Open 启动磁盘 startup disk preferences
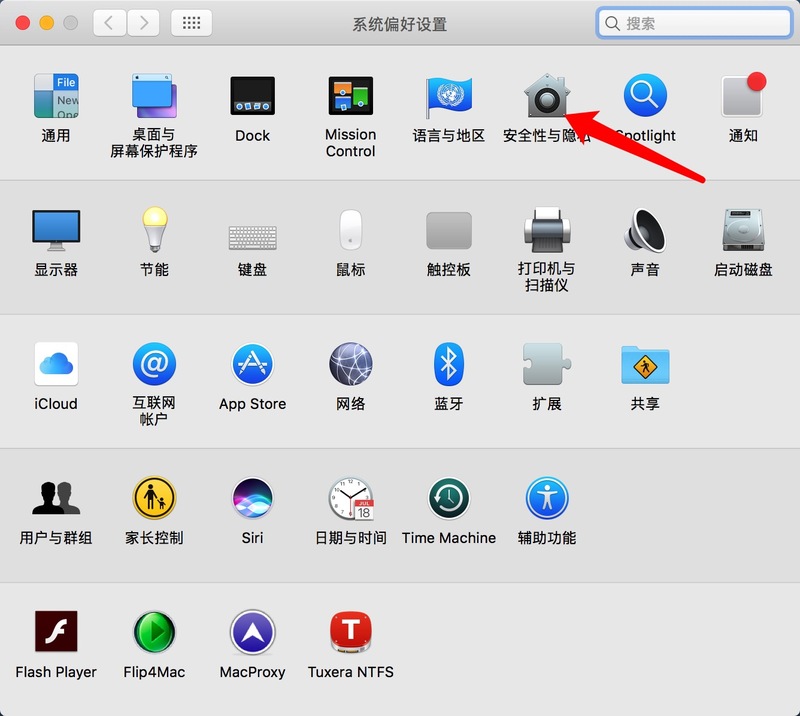Screen dimensions: 800x716 click(x=743, y=230)
